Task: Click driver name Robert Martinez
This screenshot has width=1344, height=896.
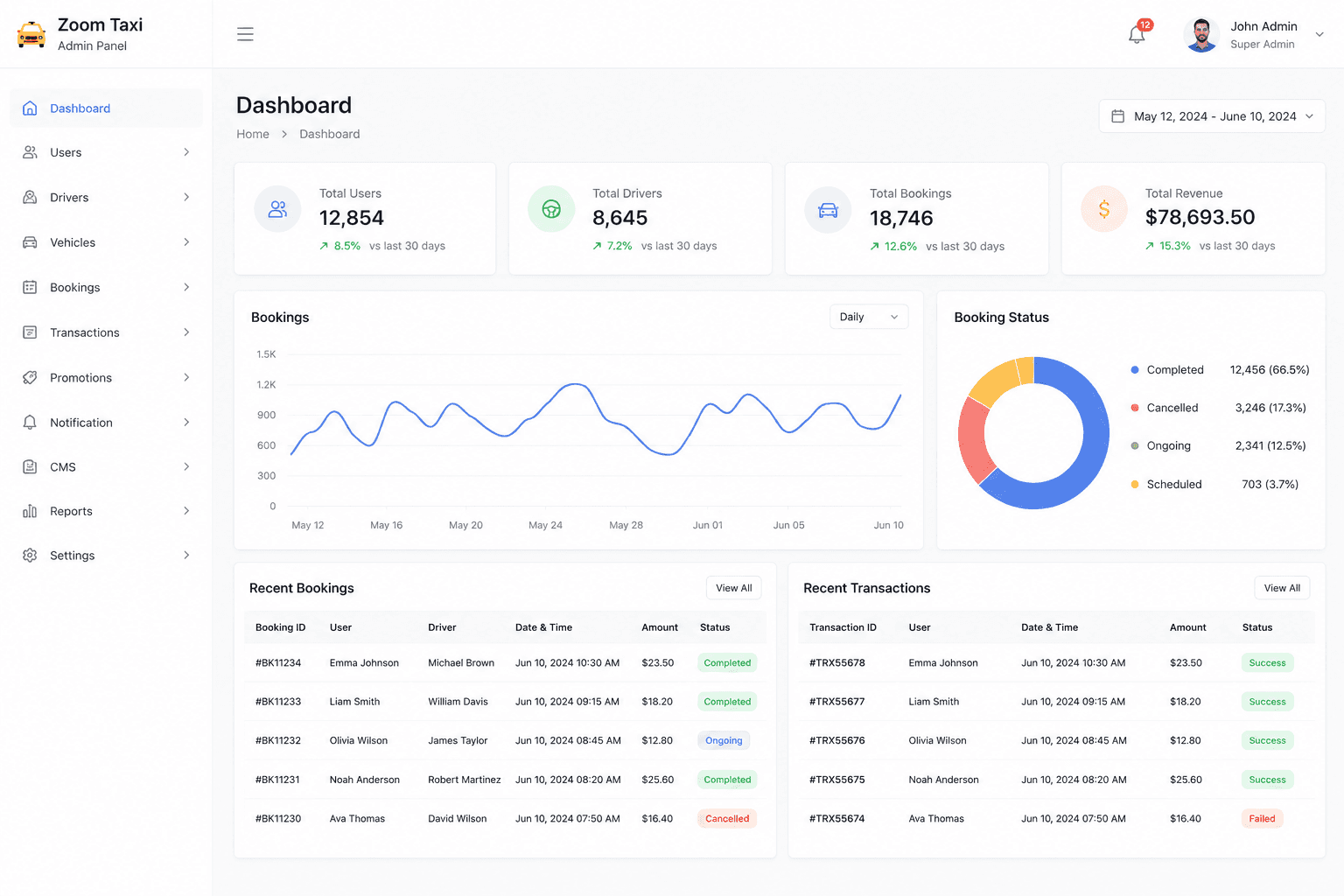Action: [x=465, y=780]
